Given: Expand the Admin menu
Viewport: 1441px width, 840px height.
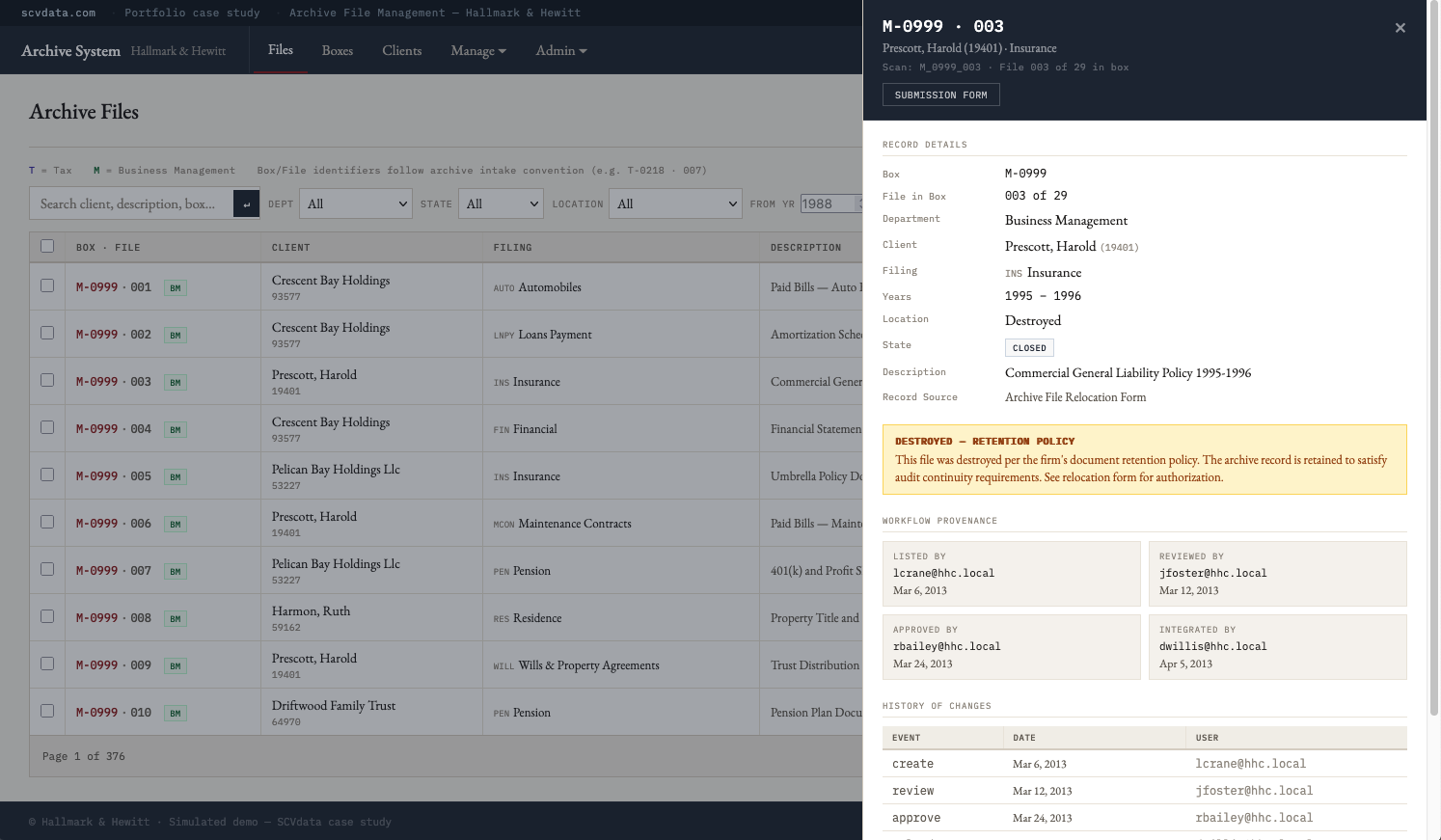Looking at the screenshot, I should tap(561, 50).
